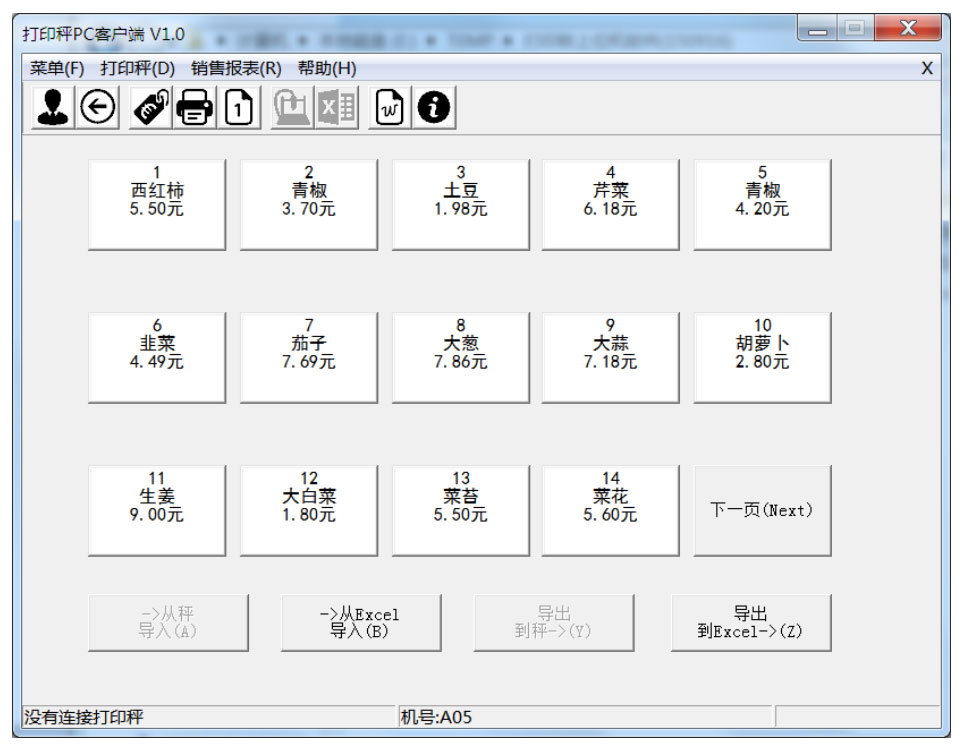Click 导出到Excel->(Z) export button
This screenshot has width=962, height=748.
[750, 622]
